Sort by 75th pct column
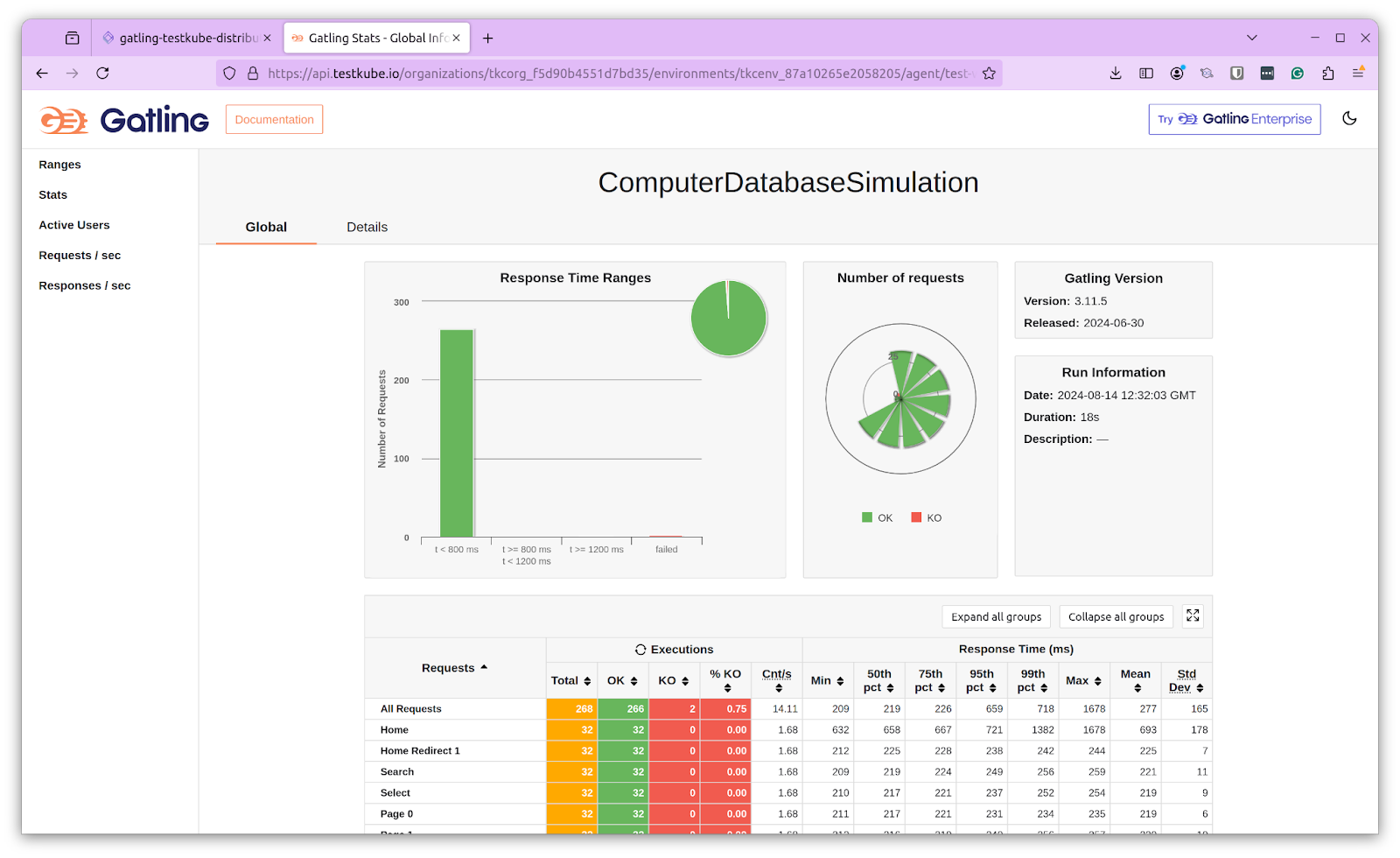 pyautogui.click(x=930, y=680)
